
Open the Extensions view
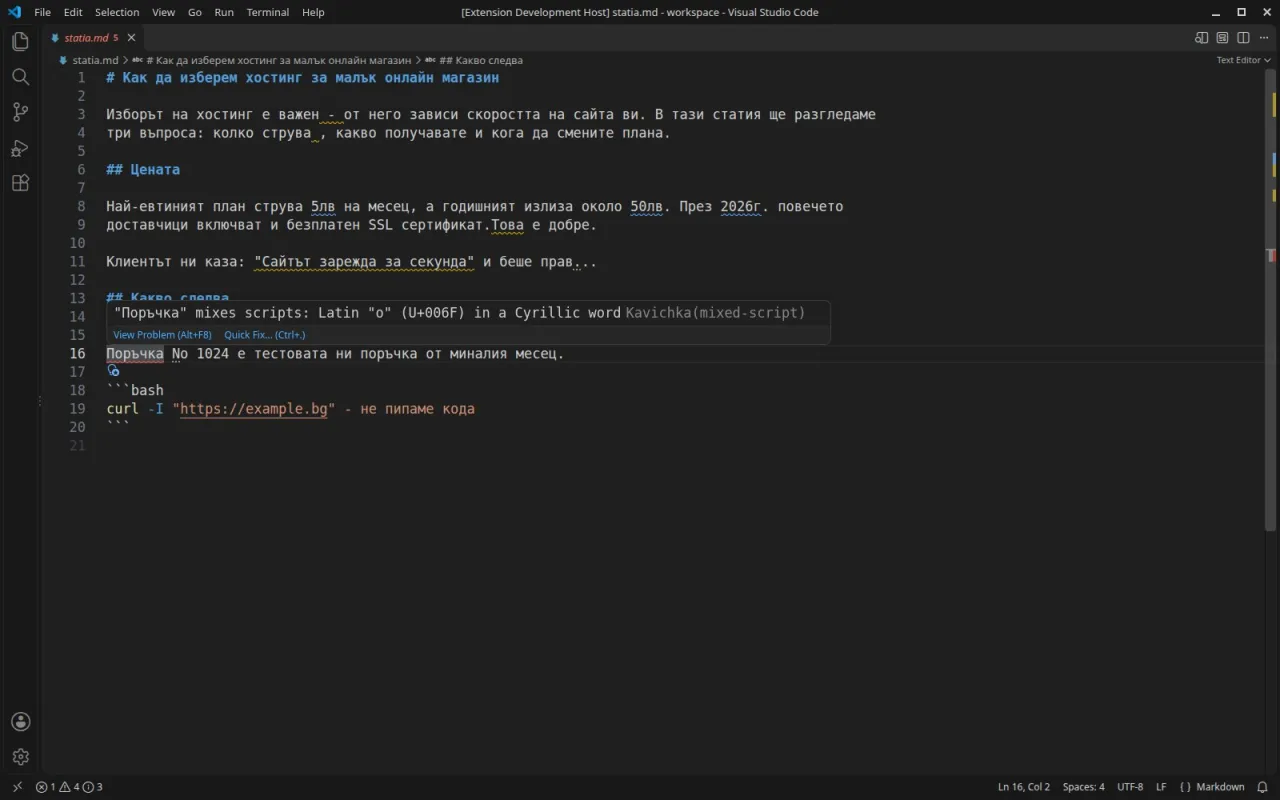tap(20, 183)
